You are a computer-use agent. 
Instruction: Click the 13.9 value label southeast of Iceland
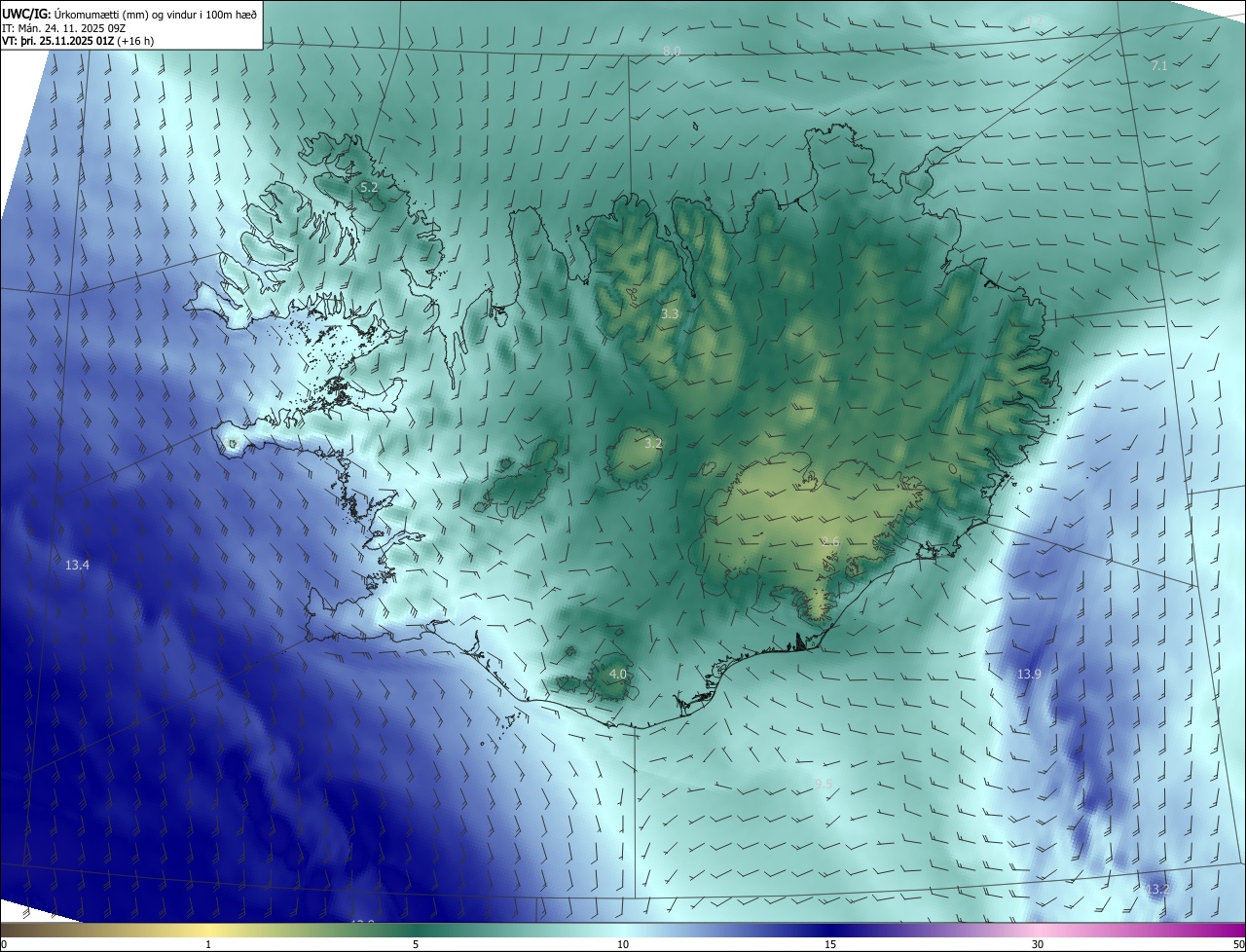1029,674
